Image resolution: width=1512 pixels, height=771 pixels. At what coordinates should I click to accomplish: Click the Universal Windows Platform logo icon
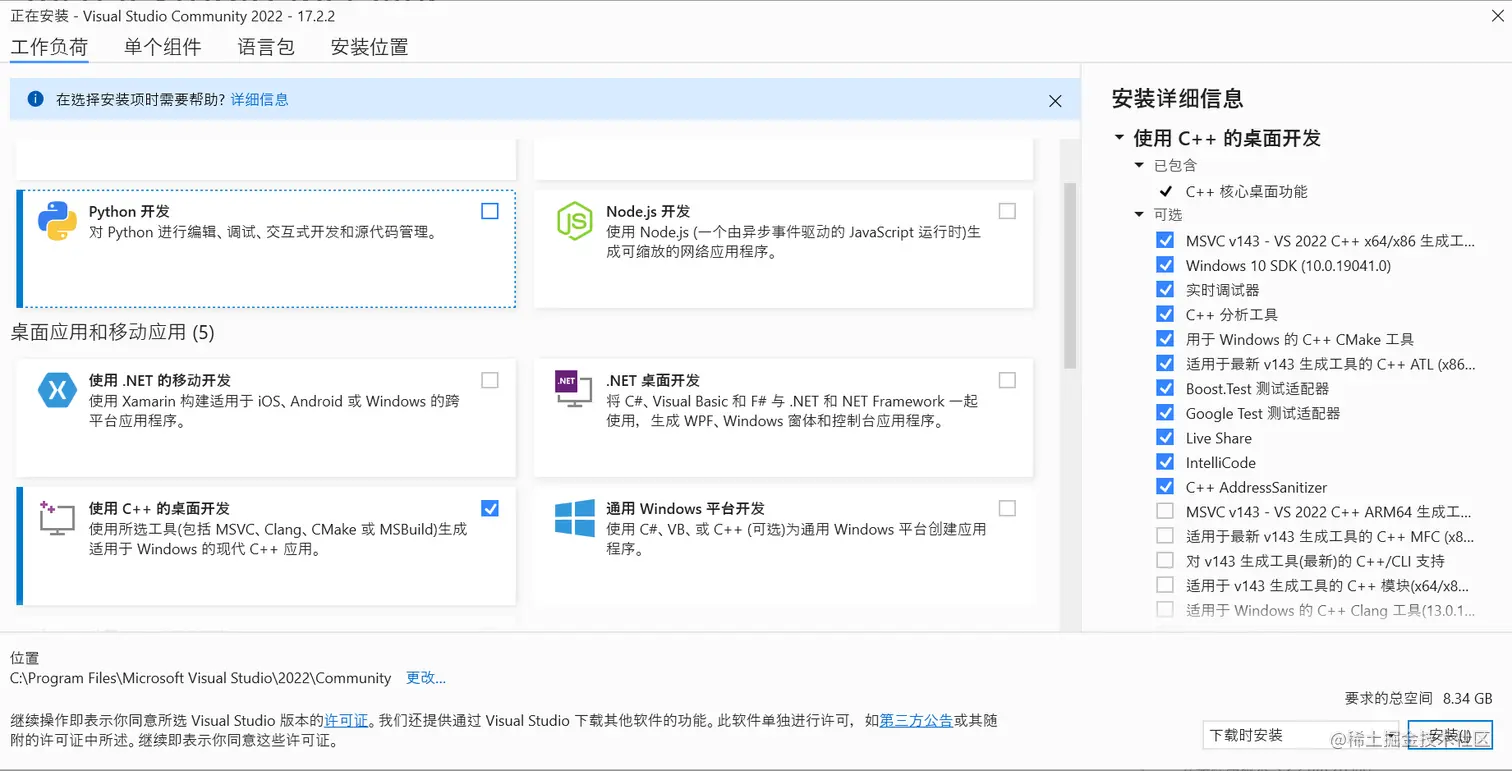(x=575, y=518)
